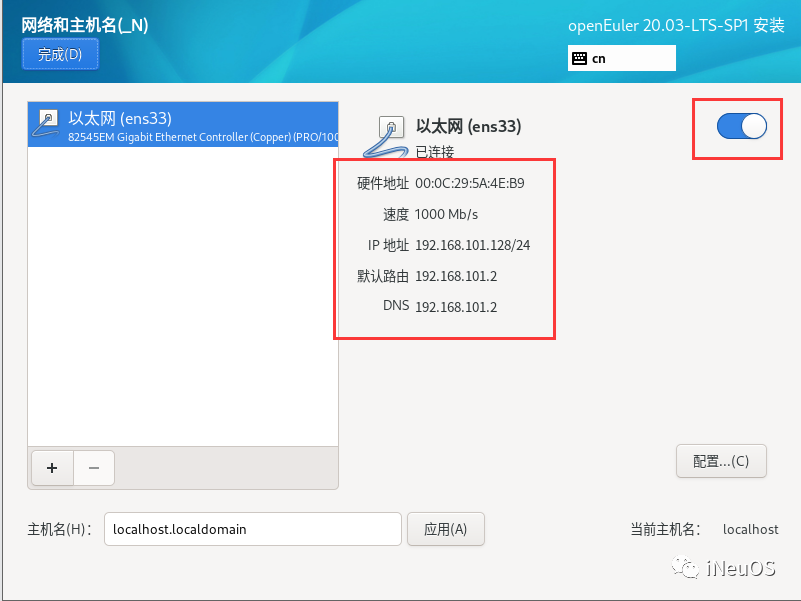Click the 以太网 (ens33) heading in details pane

click(x=468, y=126)
